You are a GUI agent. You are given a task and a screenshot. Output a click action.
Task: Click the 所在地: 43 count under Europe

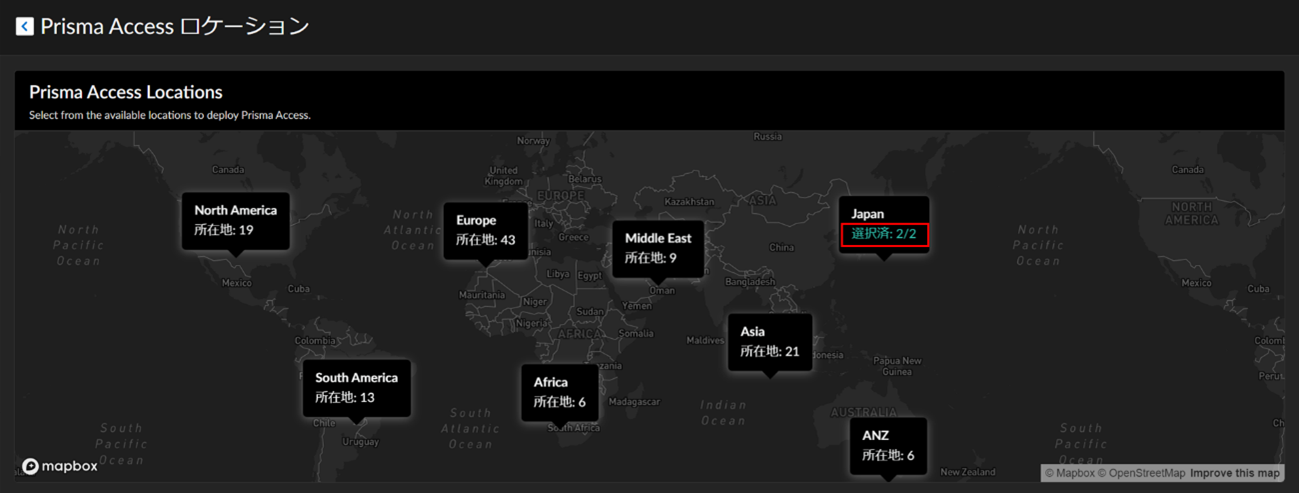pyautogui.click(x=486, y=240)
